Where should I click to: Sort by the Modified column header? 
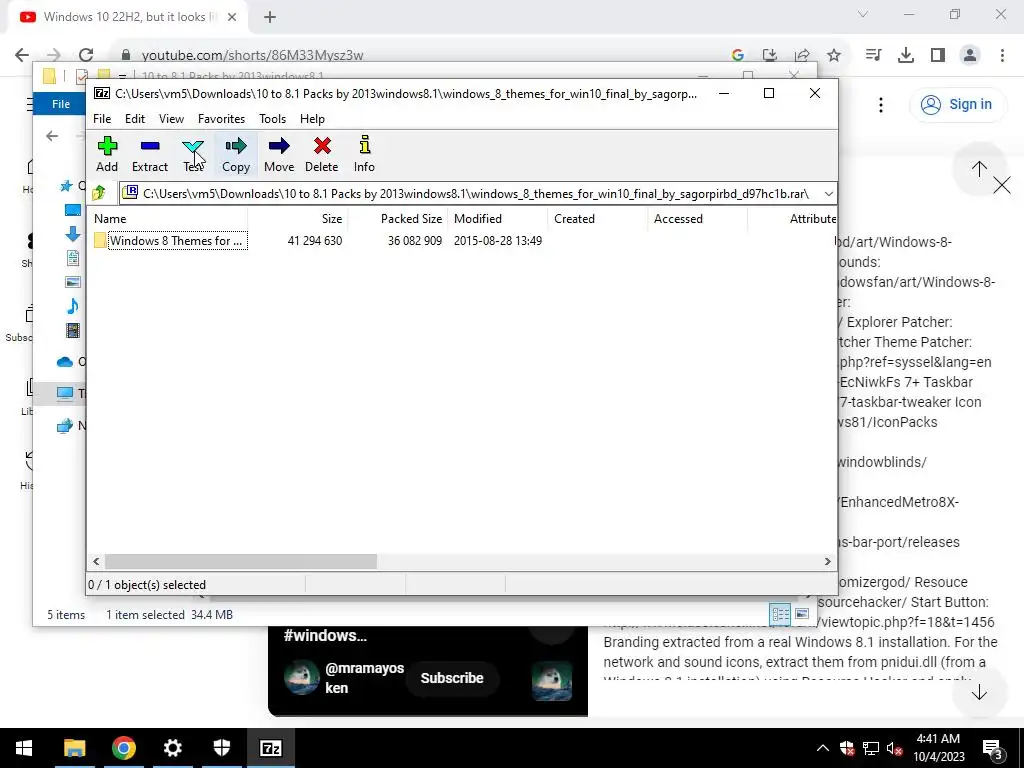(498, 219)
